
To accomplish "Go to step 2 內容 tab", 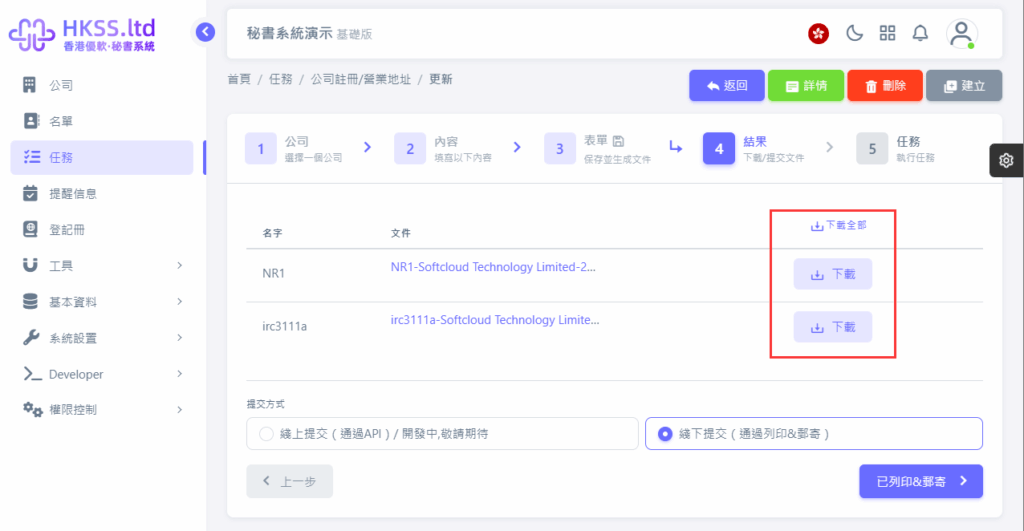I will [443, 149].
